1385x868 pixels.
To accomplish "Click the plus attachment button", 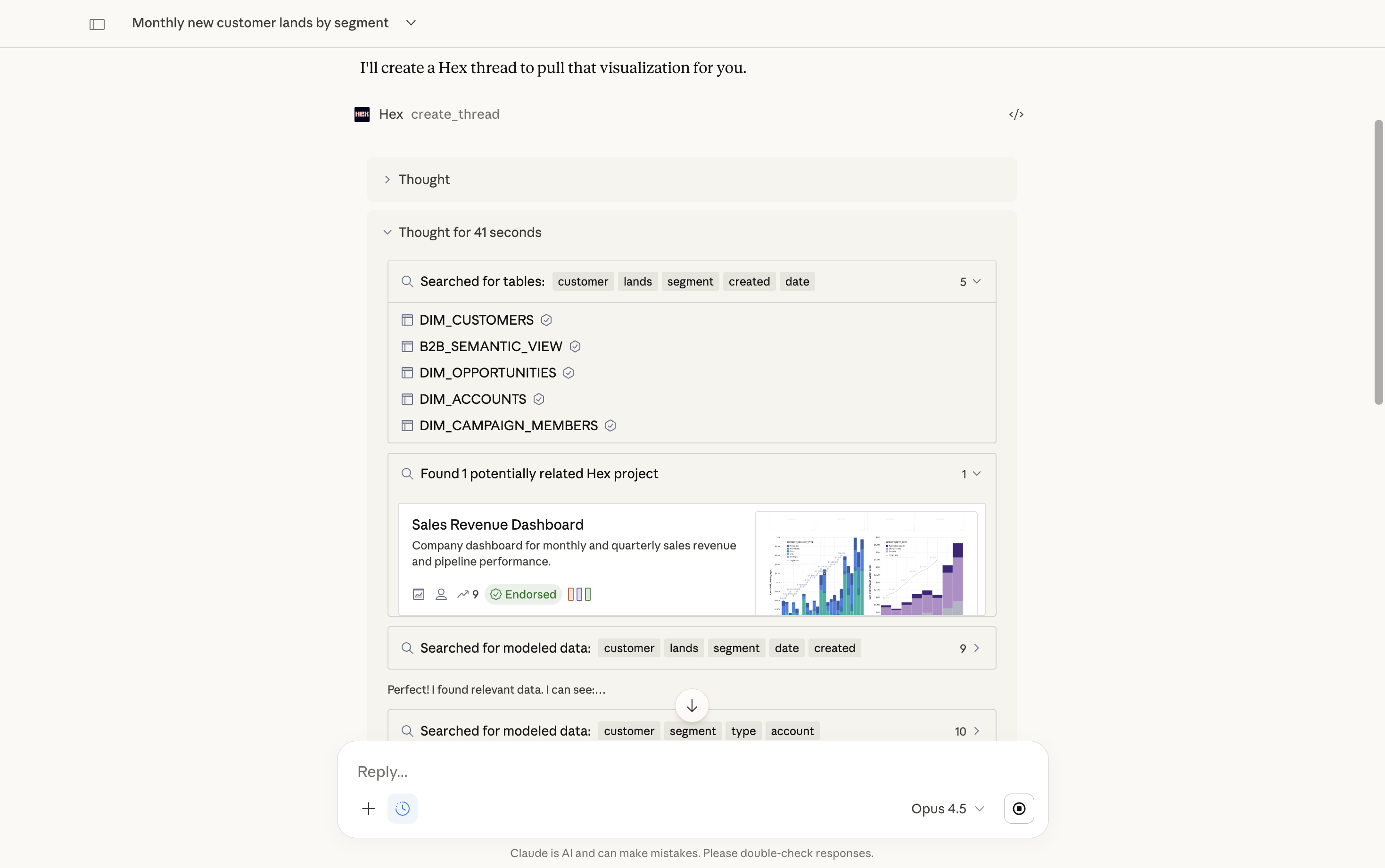I will click(369, 808).
